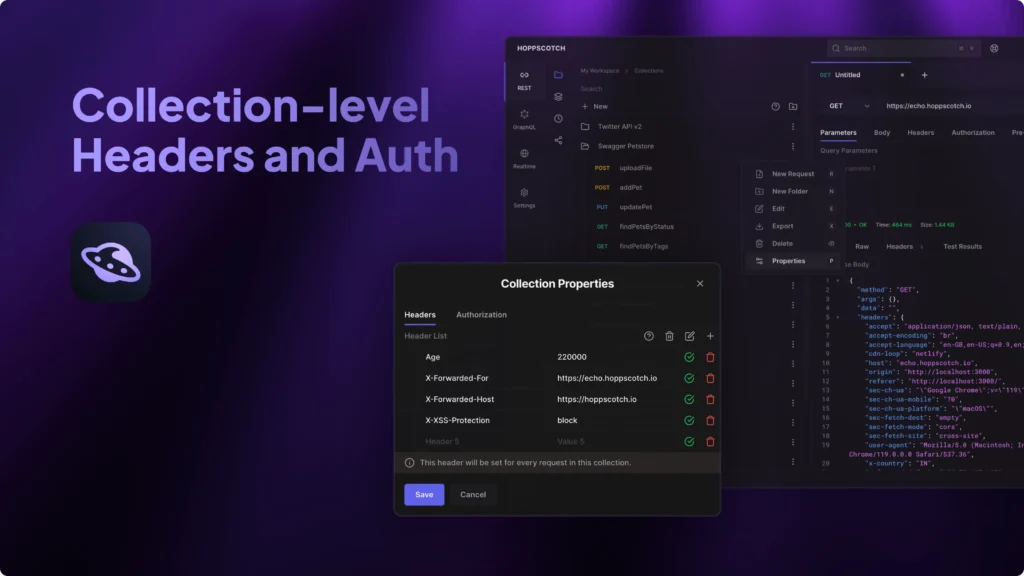
Task: Toggle the X-XSS-Protection header active checkmark
Action: tap(689, 421)
